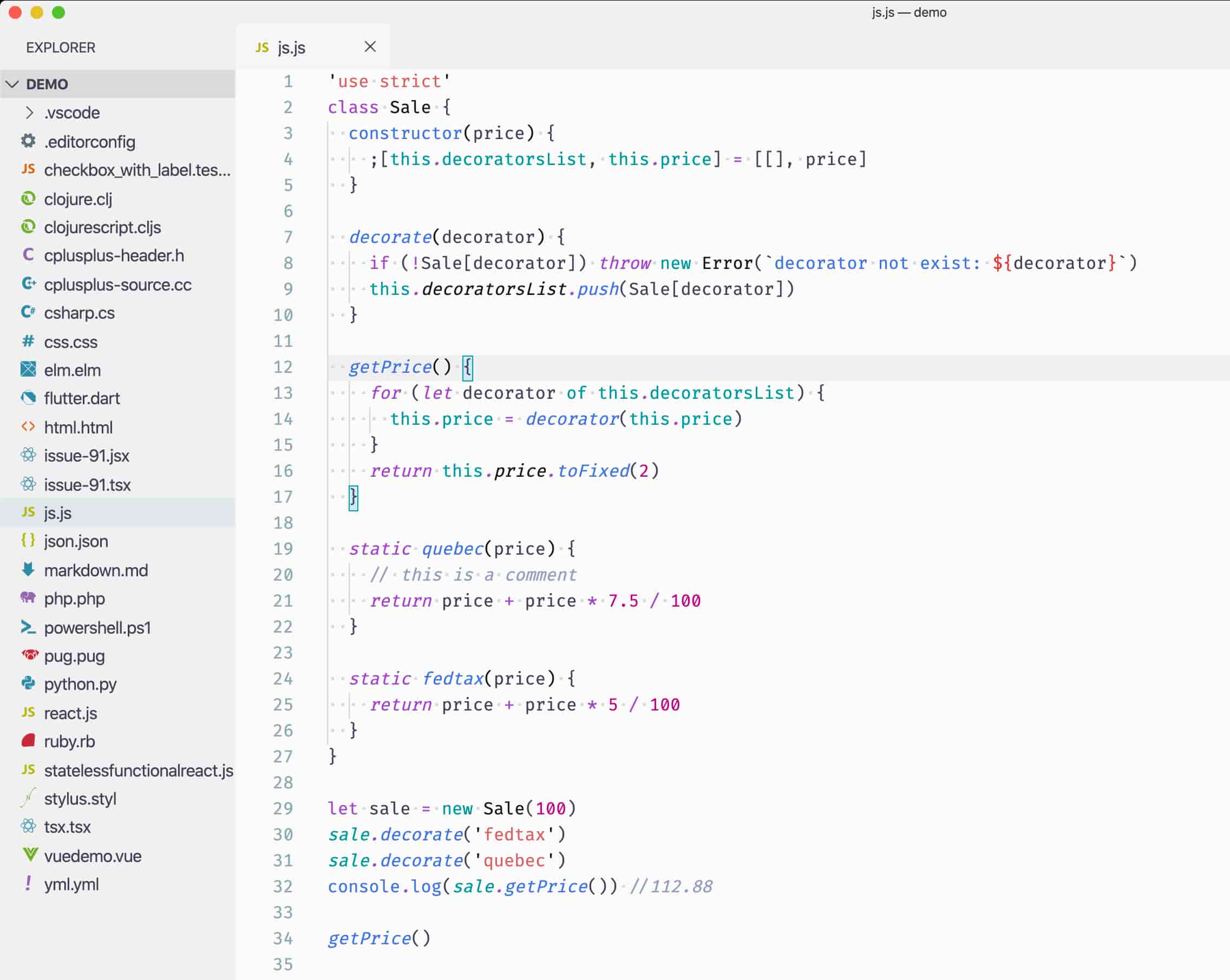Image resolution: width=1230 pixels, height=980 pixels.
Task: Click console.log on line 32
Action: [384, 886]
